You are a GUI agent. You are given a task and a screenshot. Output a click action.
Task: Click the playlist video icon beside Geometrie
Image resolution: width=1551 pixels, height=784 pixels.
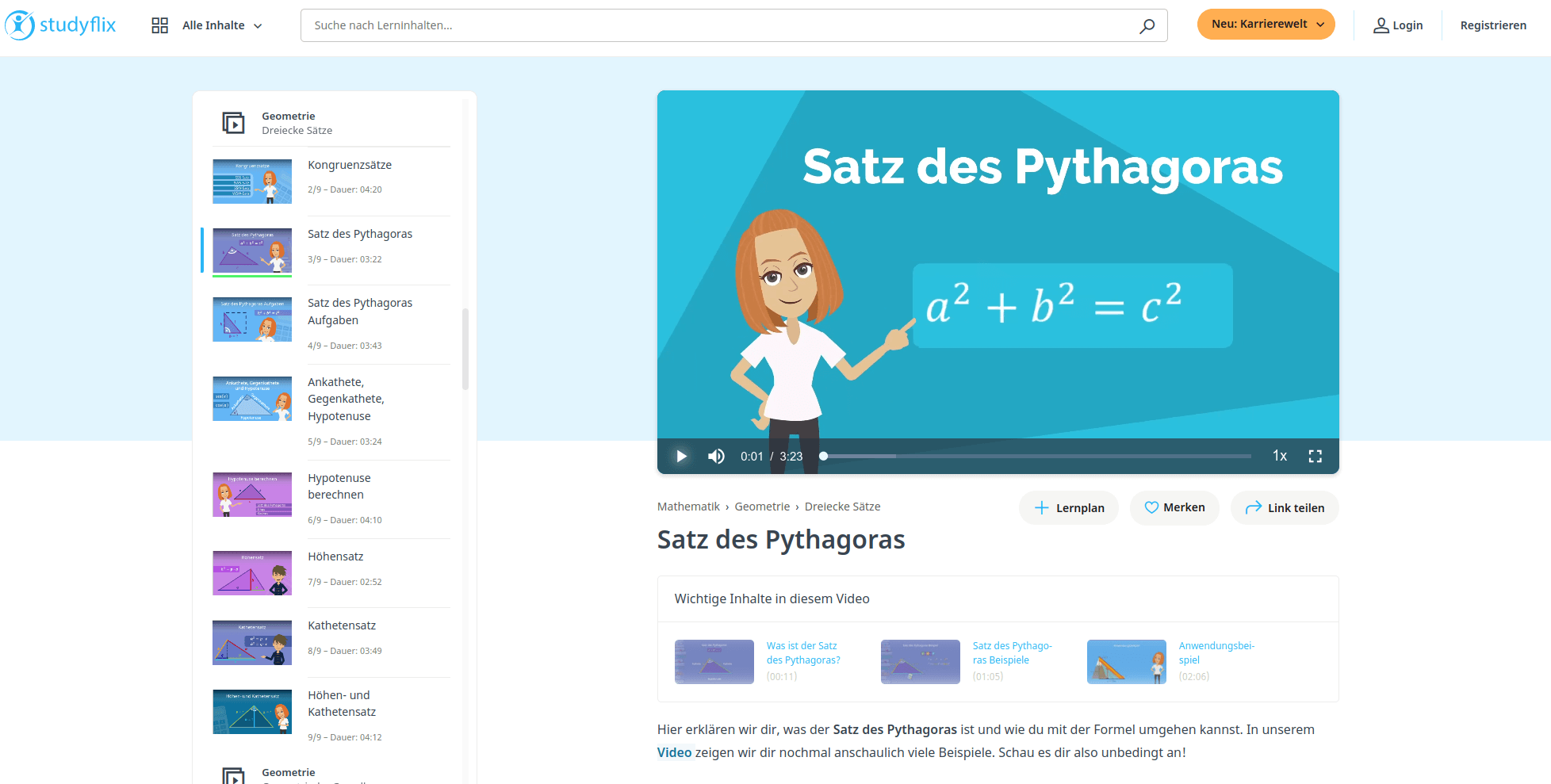pos(233,122)
